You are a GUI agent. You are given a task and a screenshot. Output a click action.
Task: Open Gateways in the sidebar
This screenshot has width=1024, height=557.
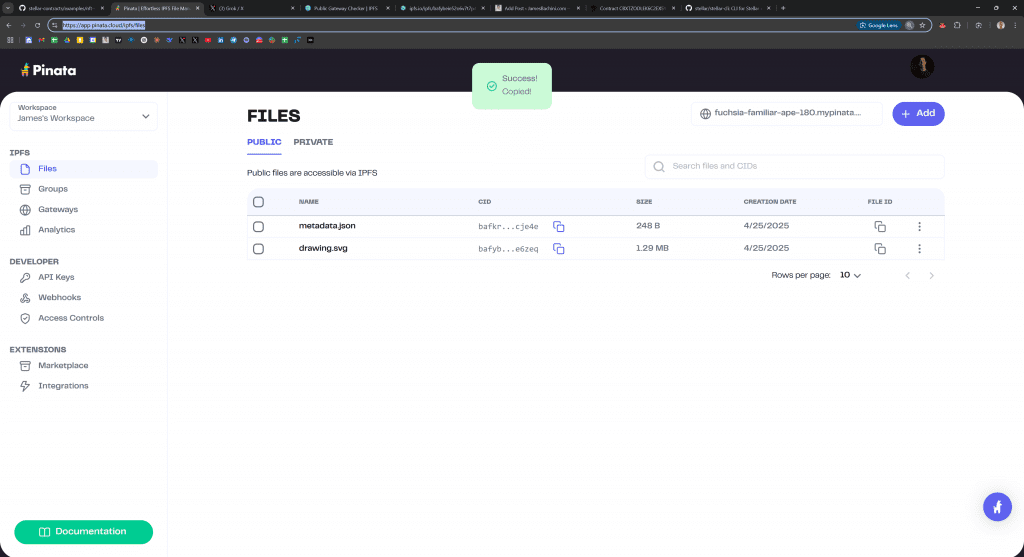point(58,210)
